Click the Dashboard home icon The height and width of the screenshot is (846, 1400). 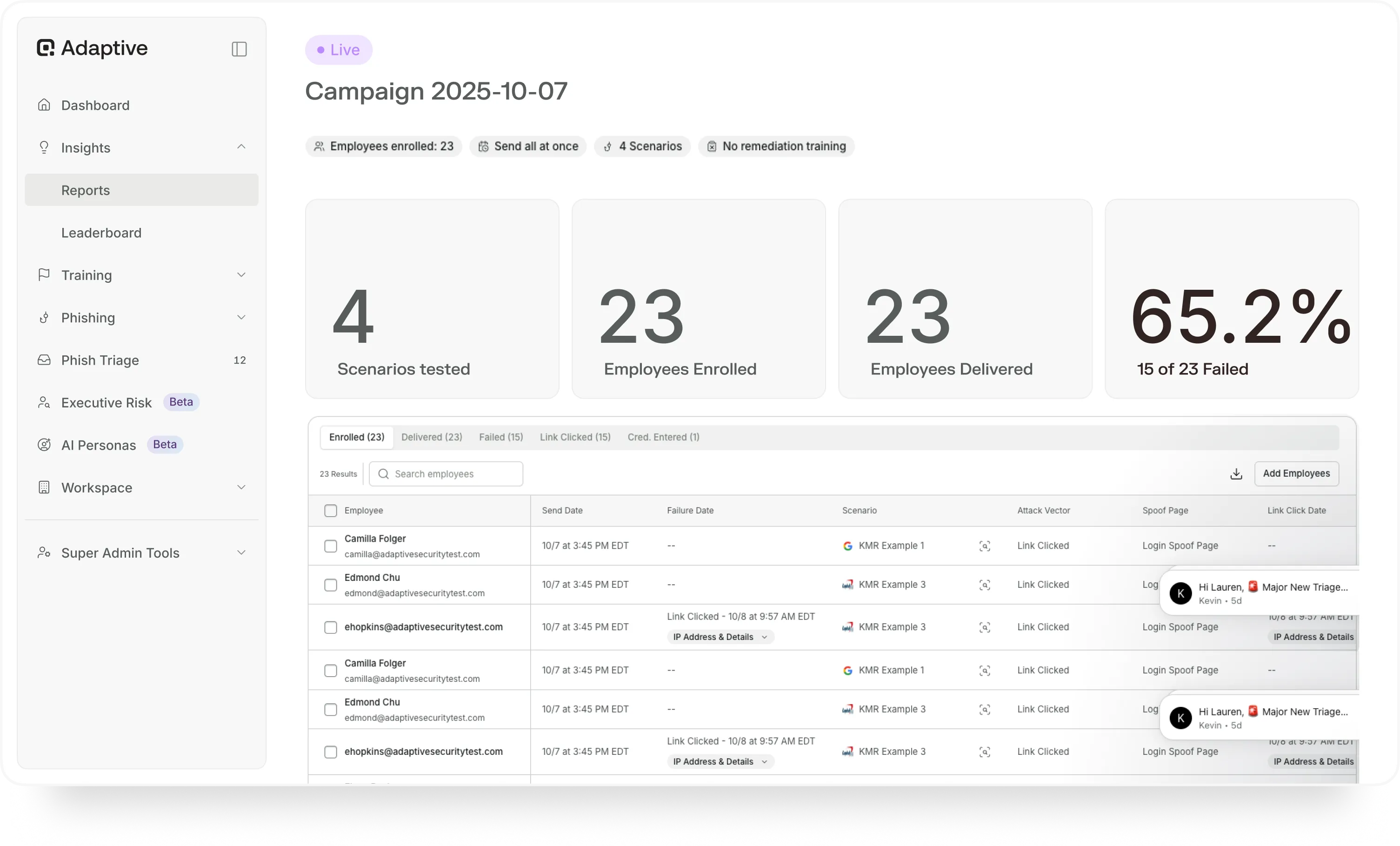click(x=44, y=105)
